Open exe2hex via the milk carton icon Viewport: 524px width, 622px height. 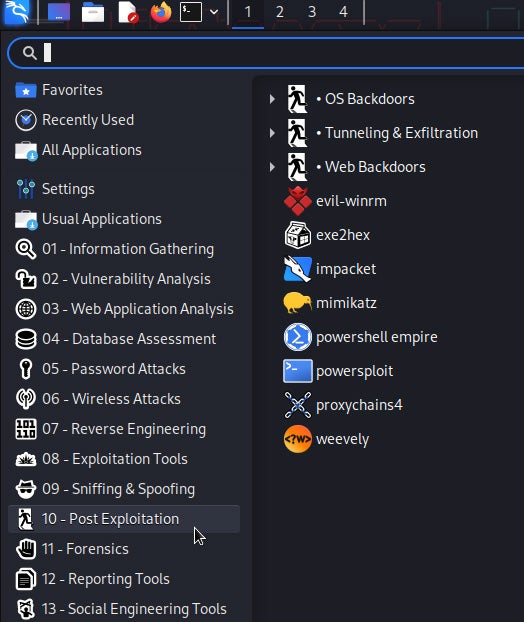298,235
